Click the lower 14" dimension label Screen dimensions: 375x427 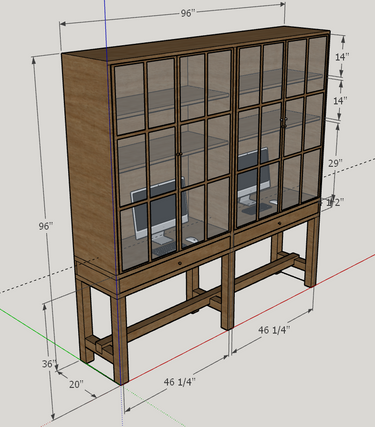pyautogui.click(x=340, y=100)
